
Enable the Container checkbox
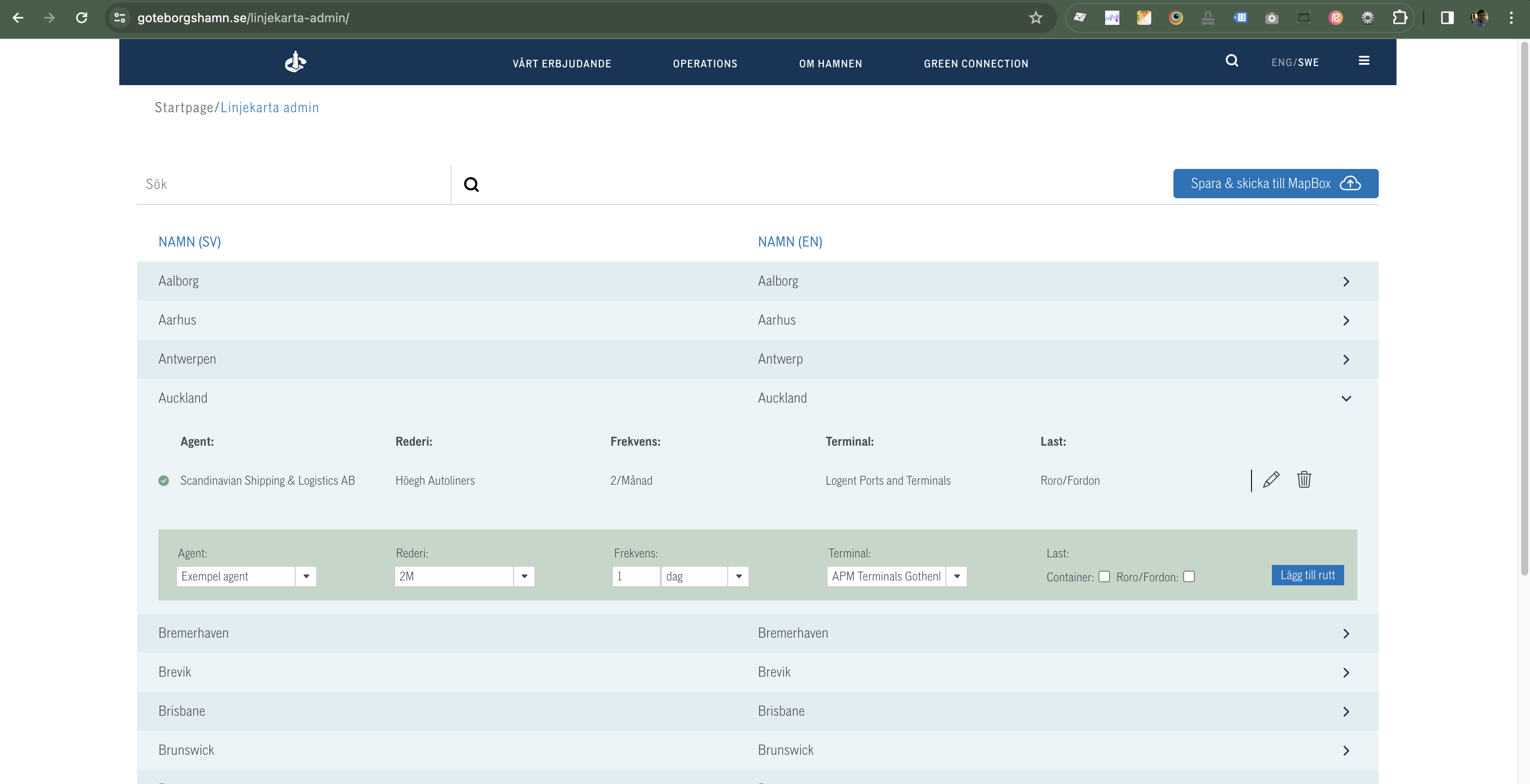tap(1104, 577)
